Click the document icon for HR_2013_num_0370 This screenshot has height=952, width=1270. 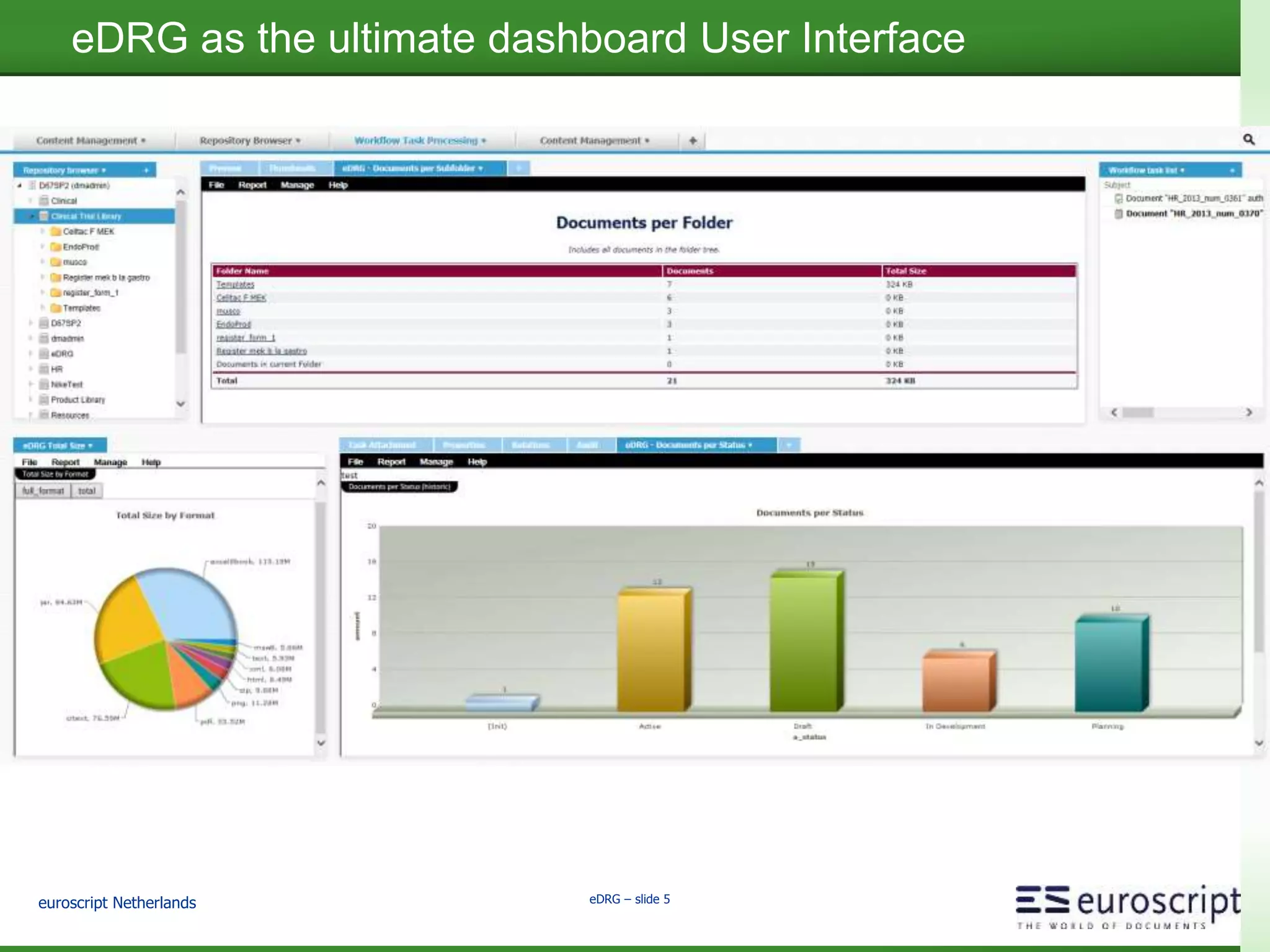click(1119, 214)
